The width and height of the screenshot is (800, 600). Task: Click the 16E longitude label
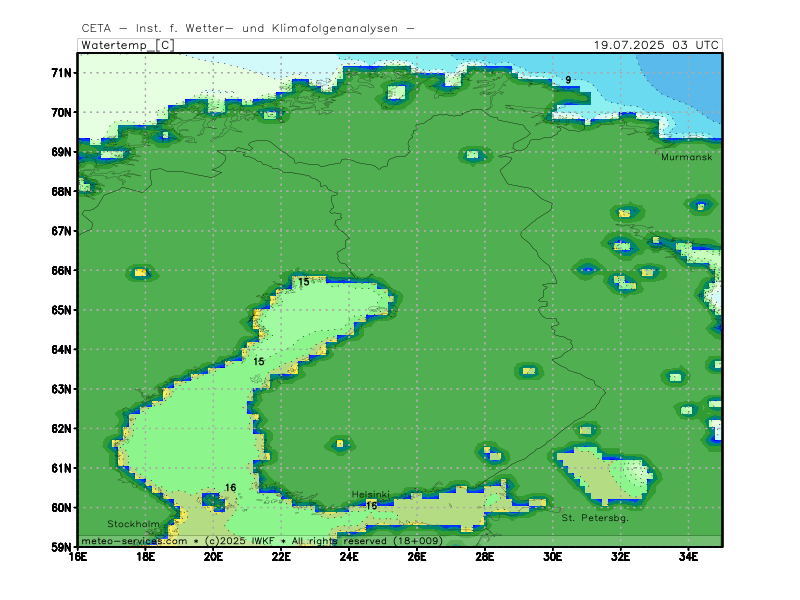coord(78,556)
